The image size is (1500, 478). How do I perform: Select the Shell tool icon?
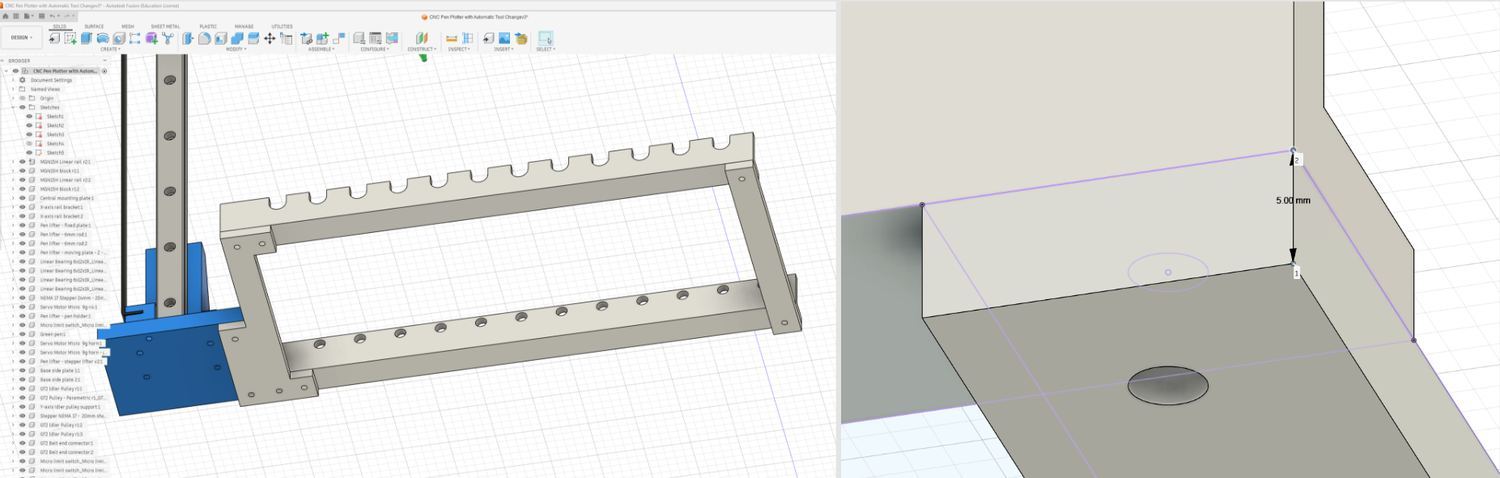pos(220,38)
